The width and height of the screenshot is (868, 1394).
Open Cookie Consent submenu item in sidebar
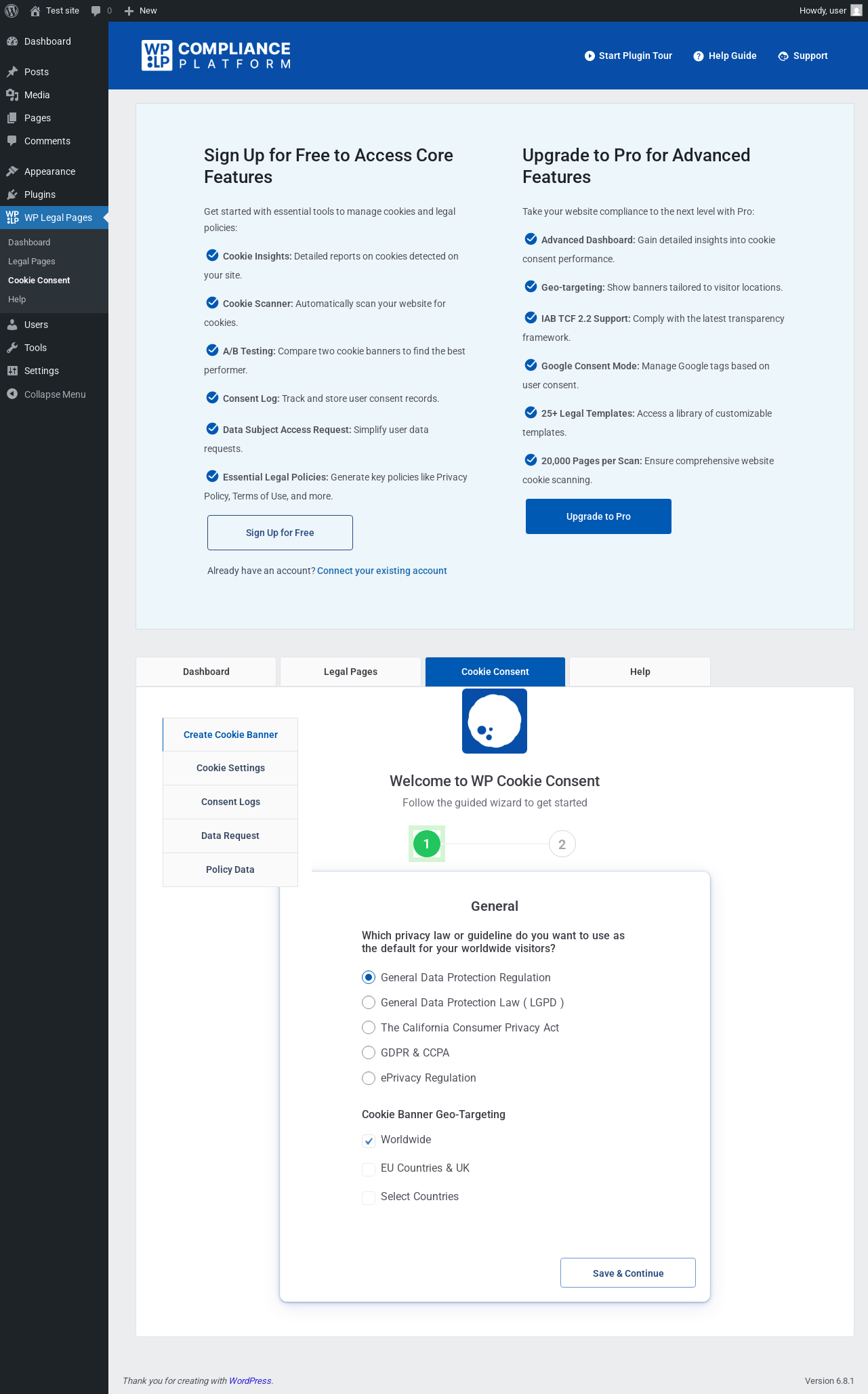click(54, 281)
